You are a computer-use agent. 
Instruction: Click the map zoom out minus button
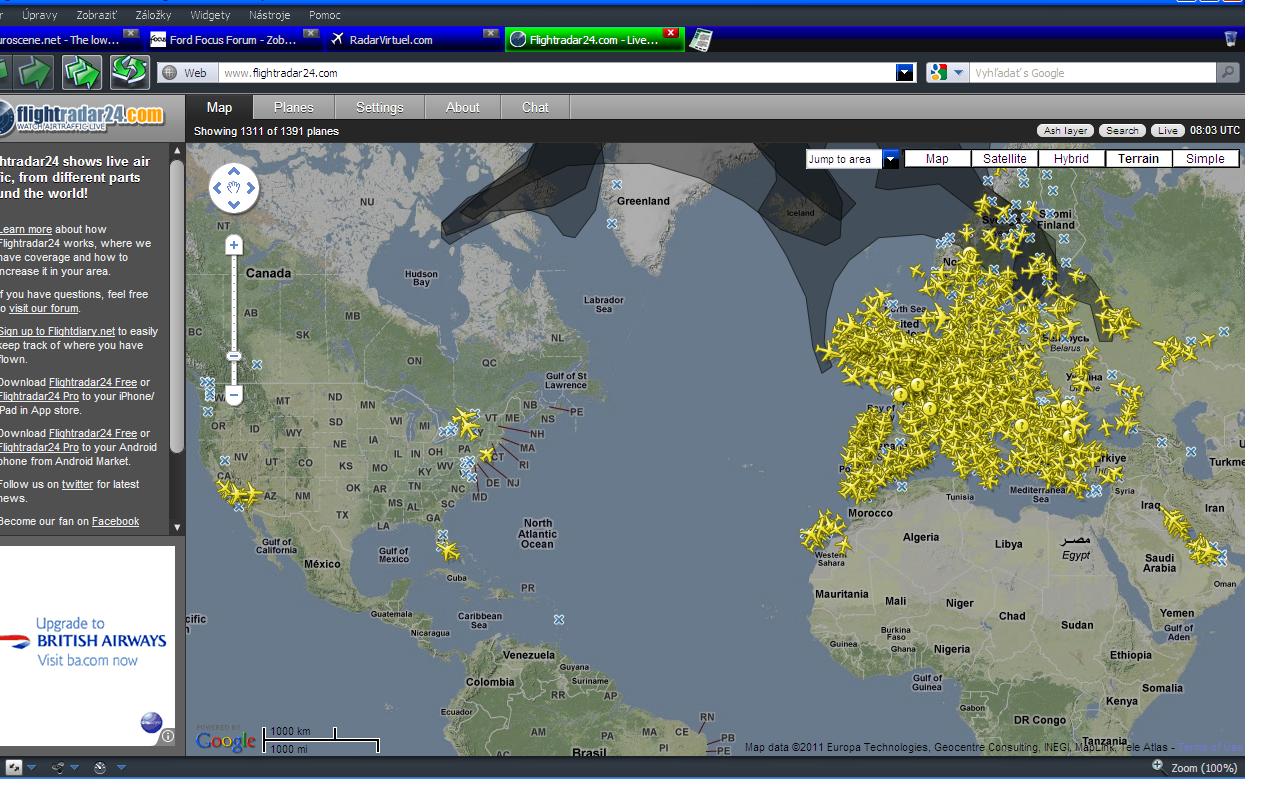pyautogui.click(x=234, y=395)
